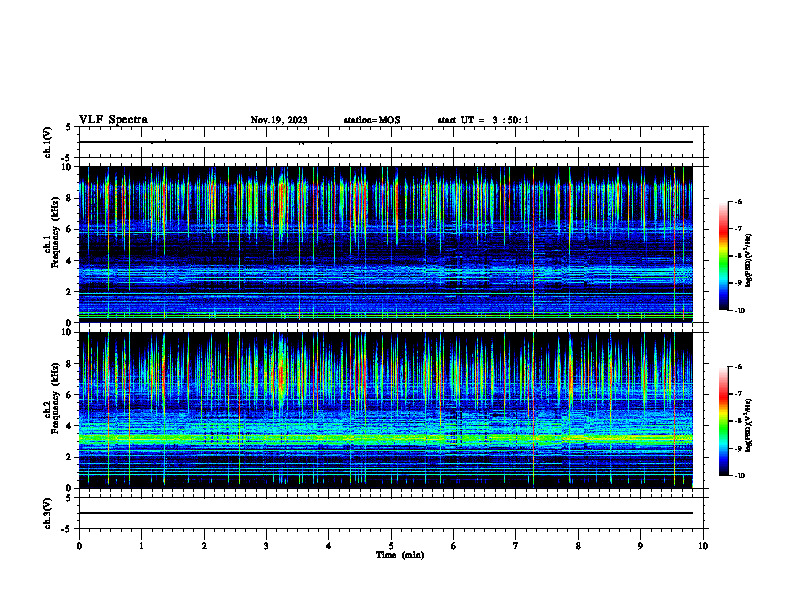The image size is (792, 612).
Task: Click the time axis tick label "3"
Action: (x=266, y=546)
